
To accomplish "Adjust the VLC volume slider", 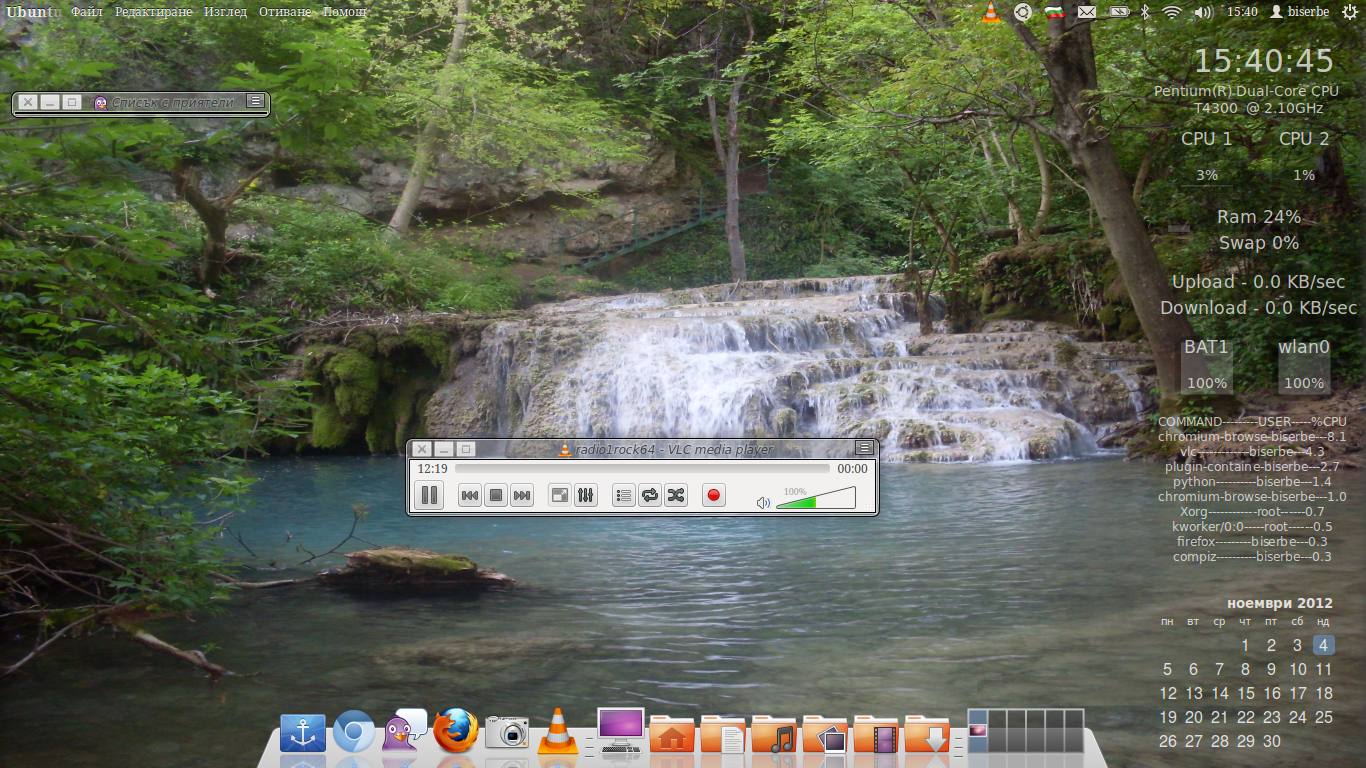I will [x=816, y=498].
